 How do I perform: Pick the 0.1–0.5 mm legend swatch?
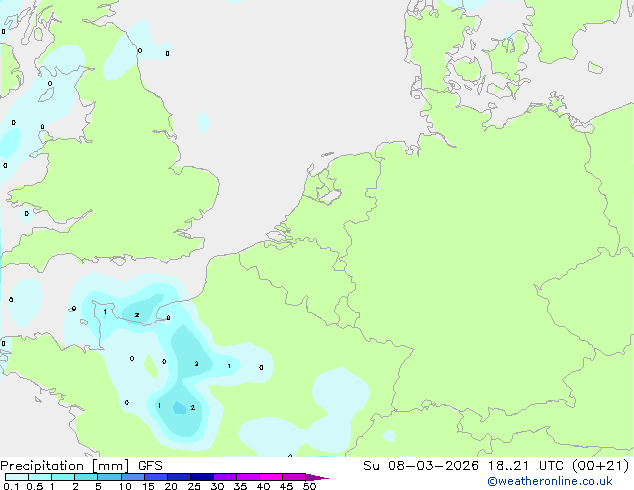click(x=17, y=477)
